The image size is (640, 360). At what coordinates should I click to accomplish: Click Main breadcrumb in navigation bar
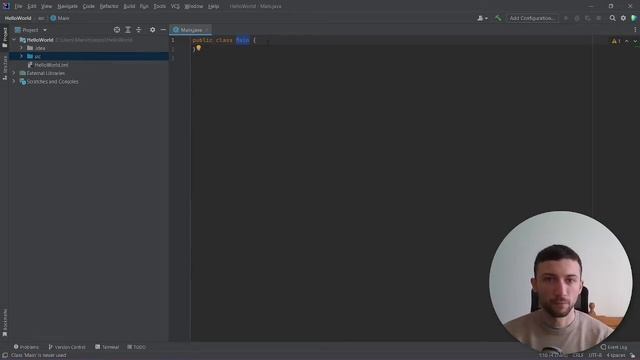pos(60,18)
